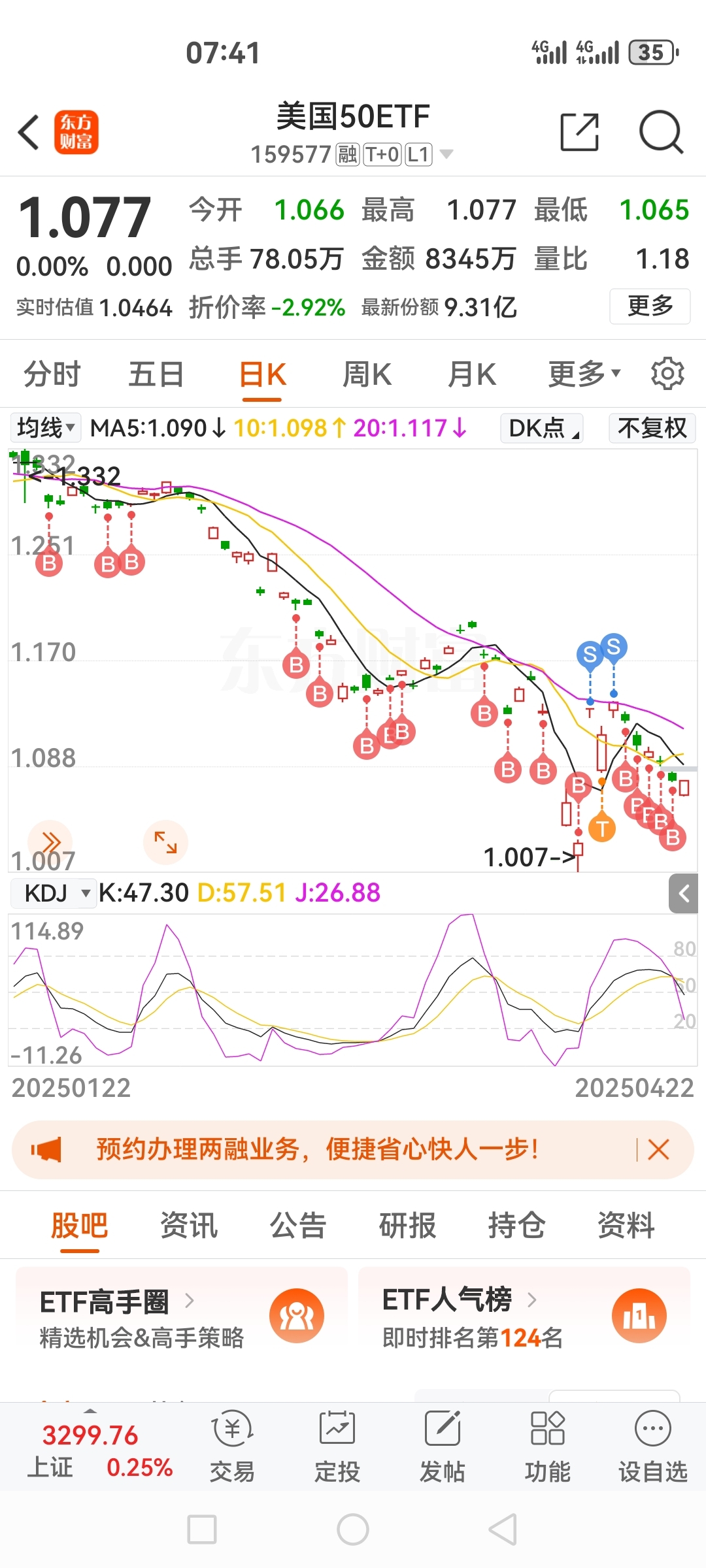Tap the orange T marker on chart

(x=602, y=828)
